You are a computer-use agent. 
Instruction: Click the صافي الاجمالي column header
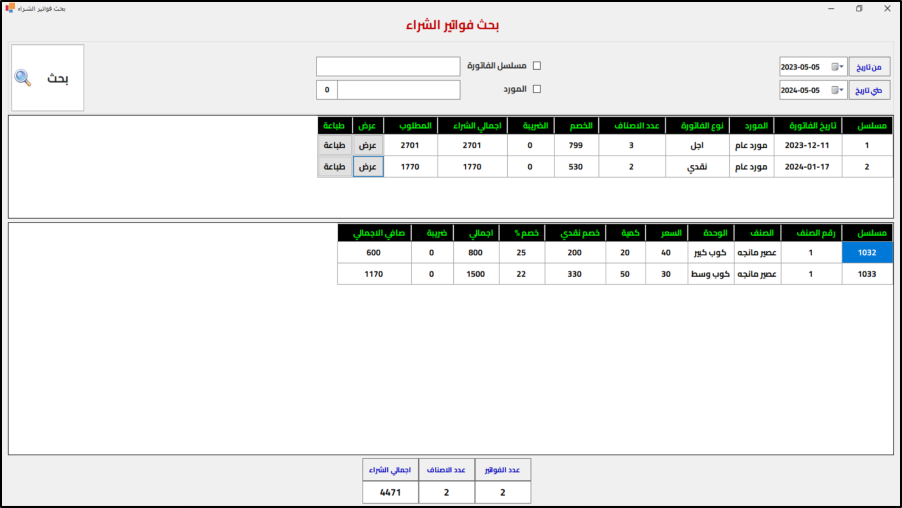373,233
